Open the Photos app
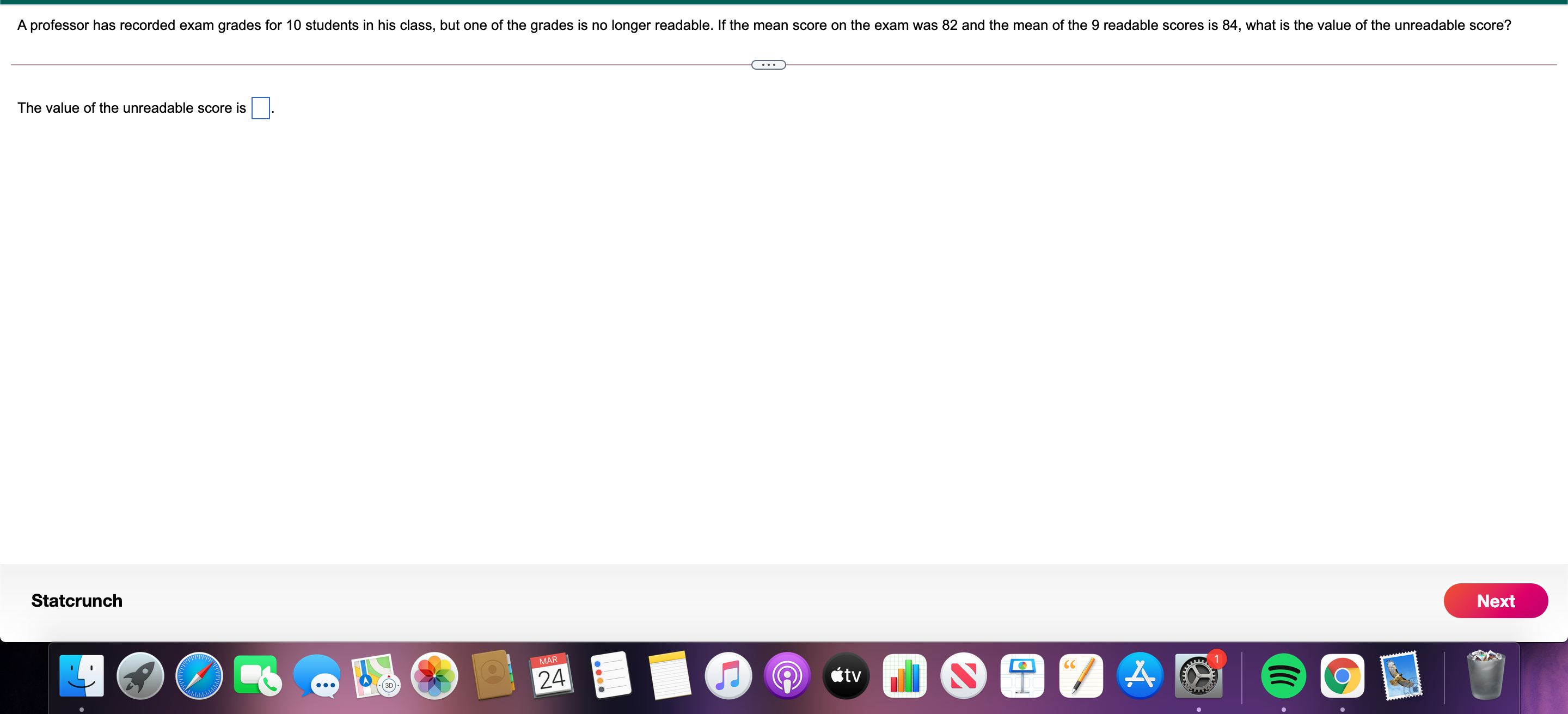The height and width of the screenshot is (714, 1568). pyautogui.click(x=434, y=676)
